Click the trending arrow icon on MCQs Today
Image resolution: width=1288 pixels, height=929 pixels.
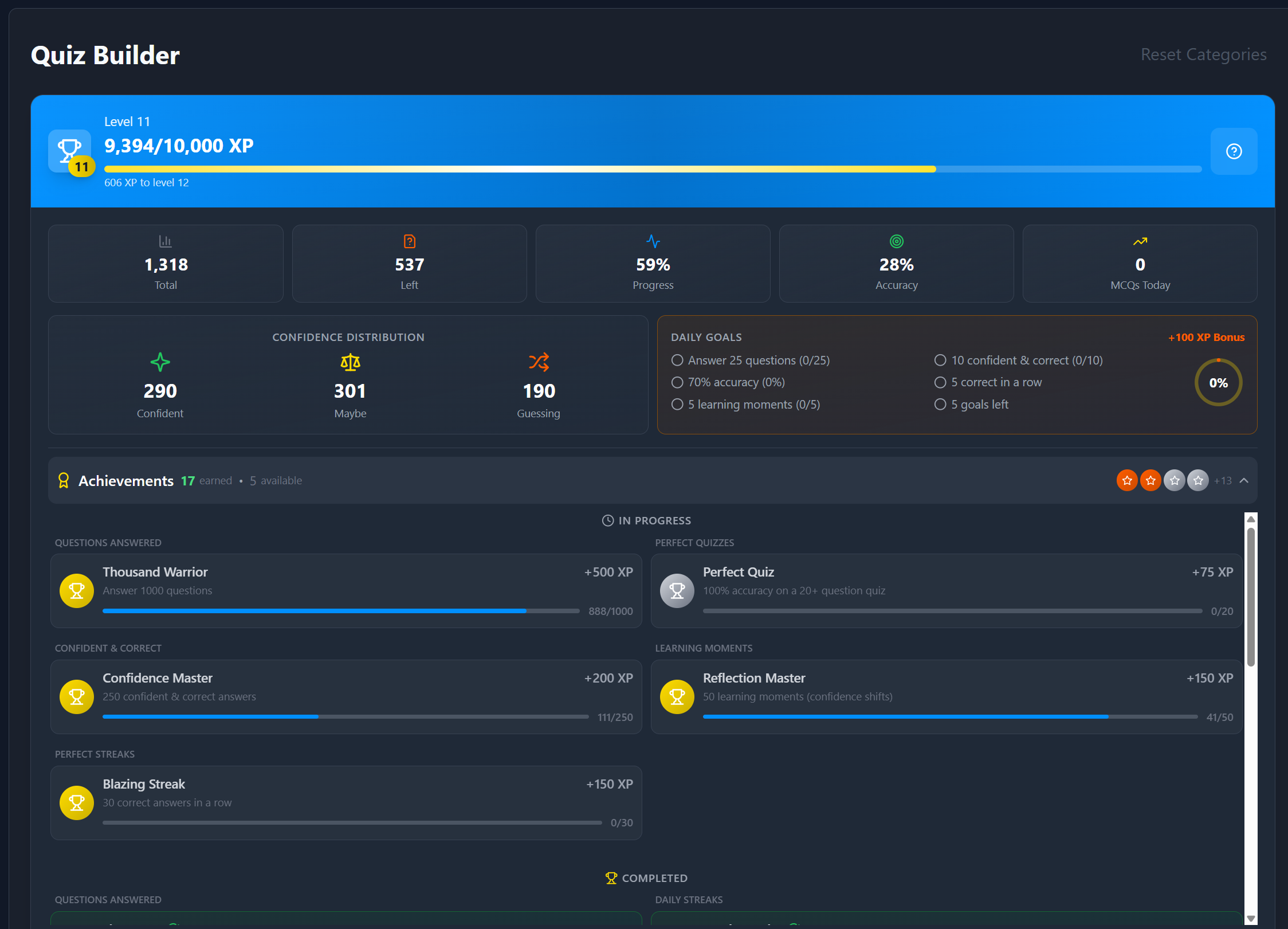pos(1139,241)
